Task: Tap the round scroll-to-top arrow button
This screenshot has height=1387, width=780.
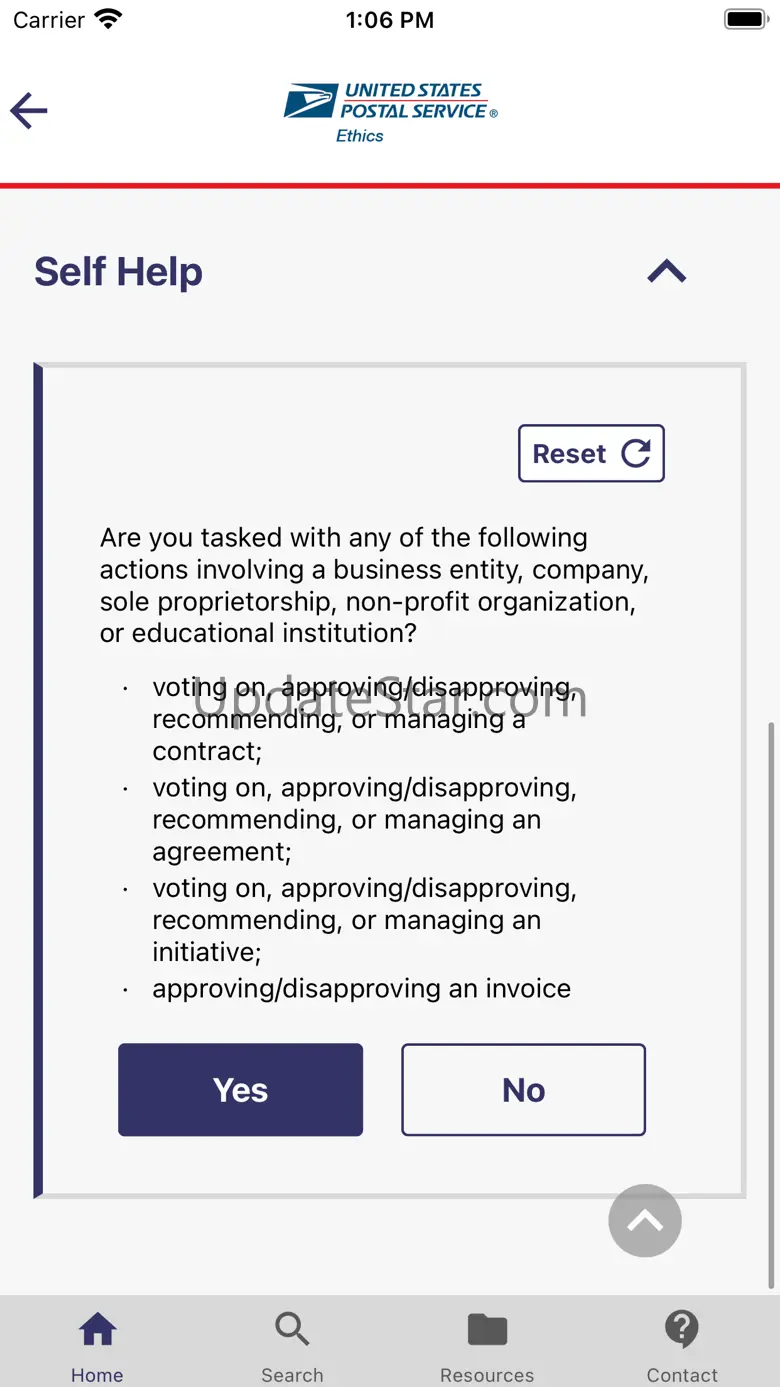Action: pos(645,1220)
